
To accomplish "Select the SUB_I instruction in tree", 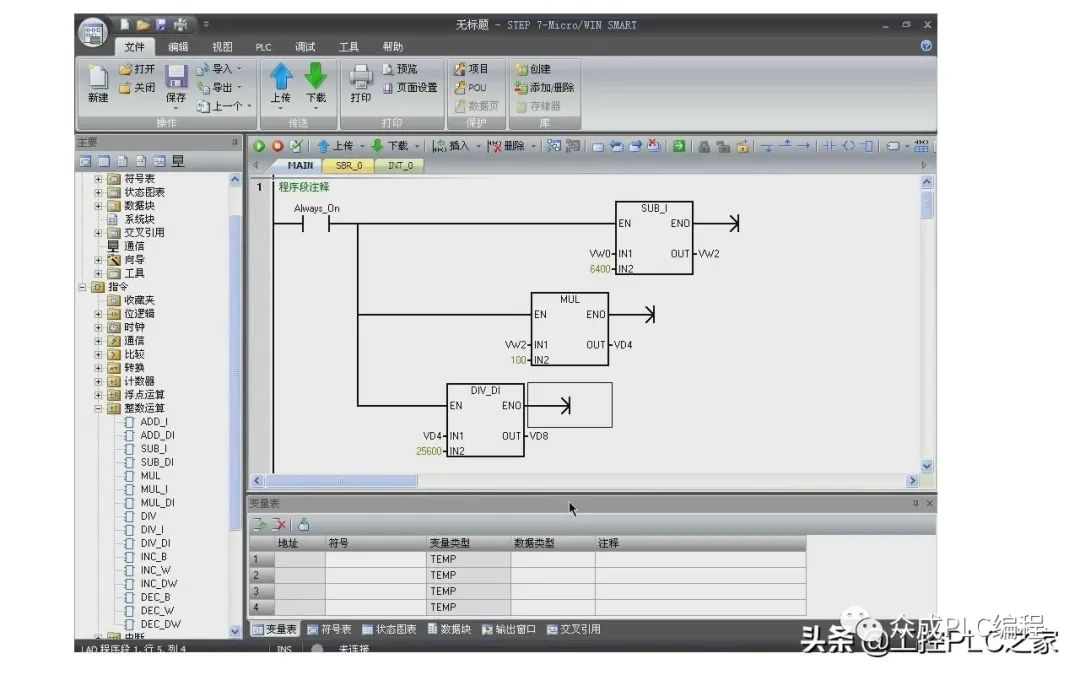I will click(153, 449).
